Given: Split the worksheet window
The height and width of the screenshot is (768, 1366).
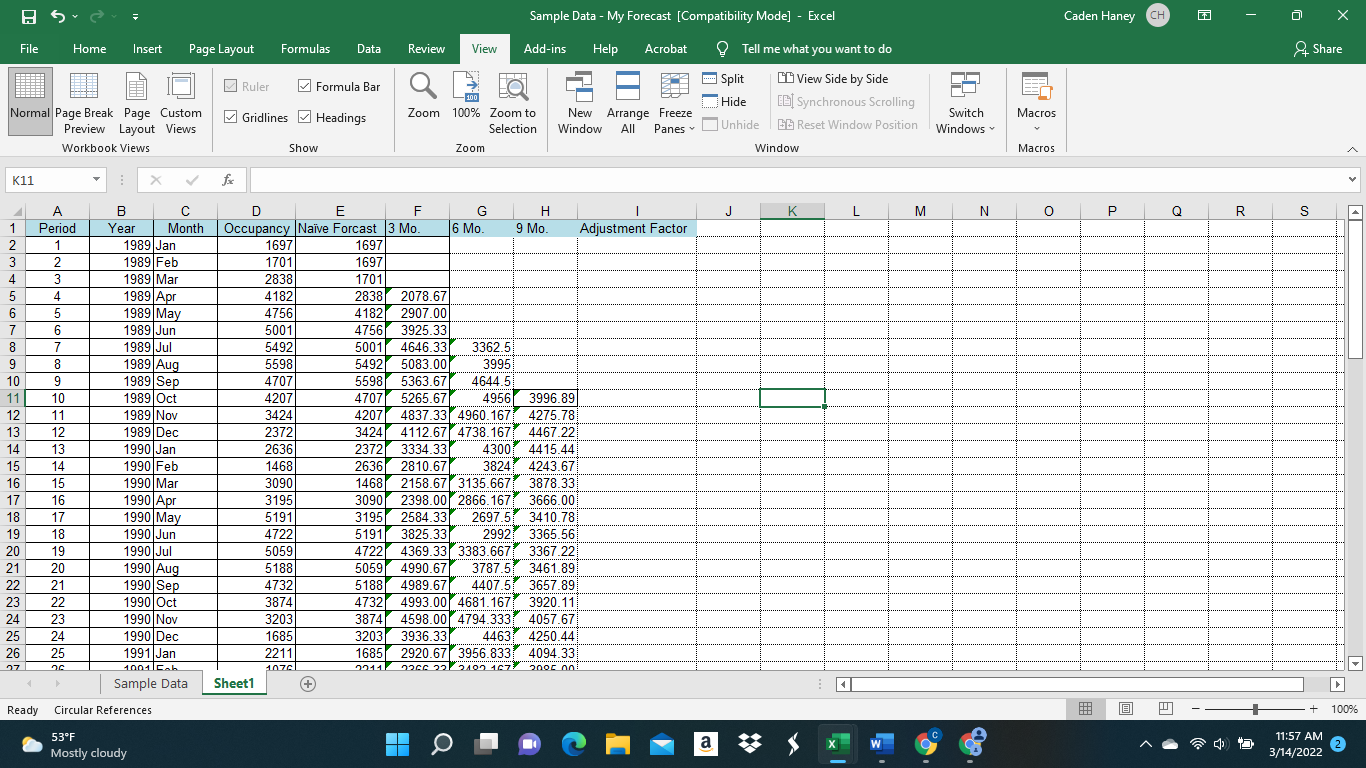Looking at the screenshot, I should click(722, 78).
